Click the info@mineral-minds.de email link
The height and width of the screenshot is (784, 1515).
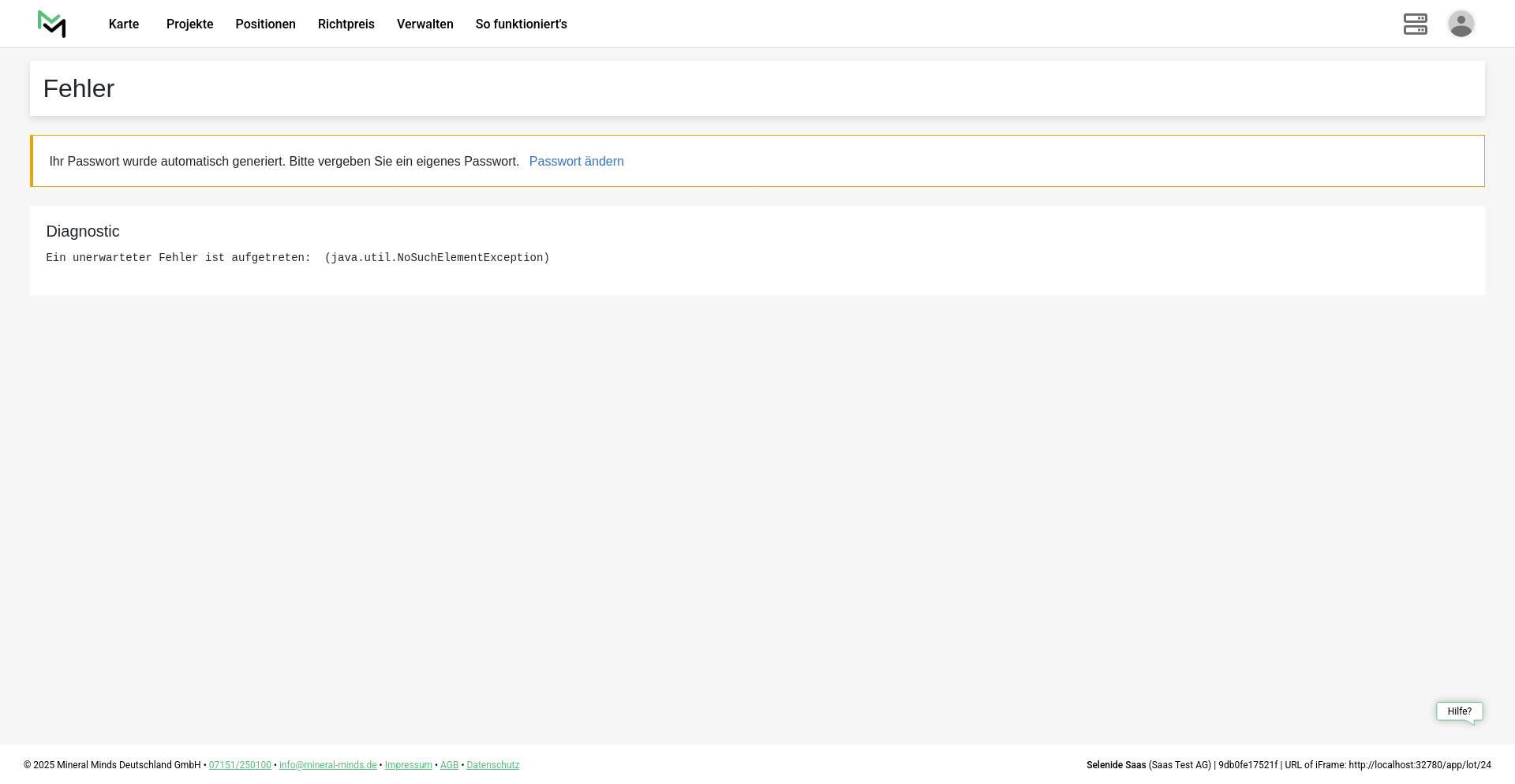(327, 765)
